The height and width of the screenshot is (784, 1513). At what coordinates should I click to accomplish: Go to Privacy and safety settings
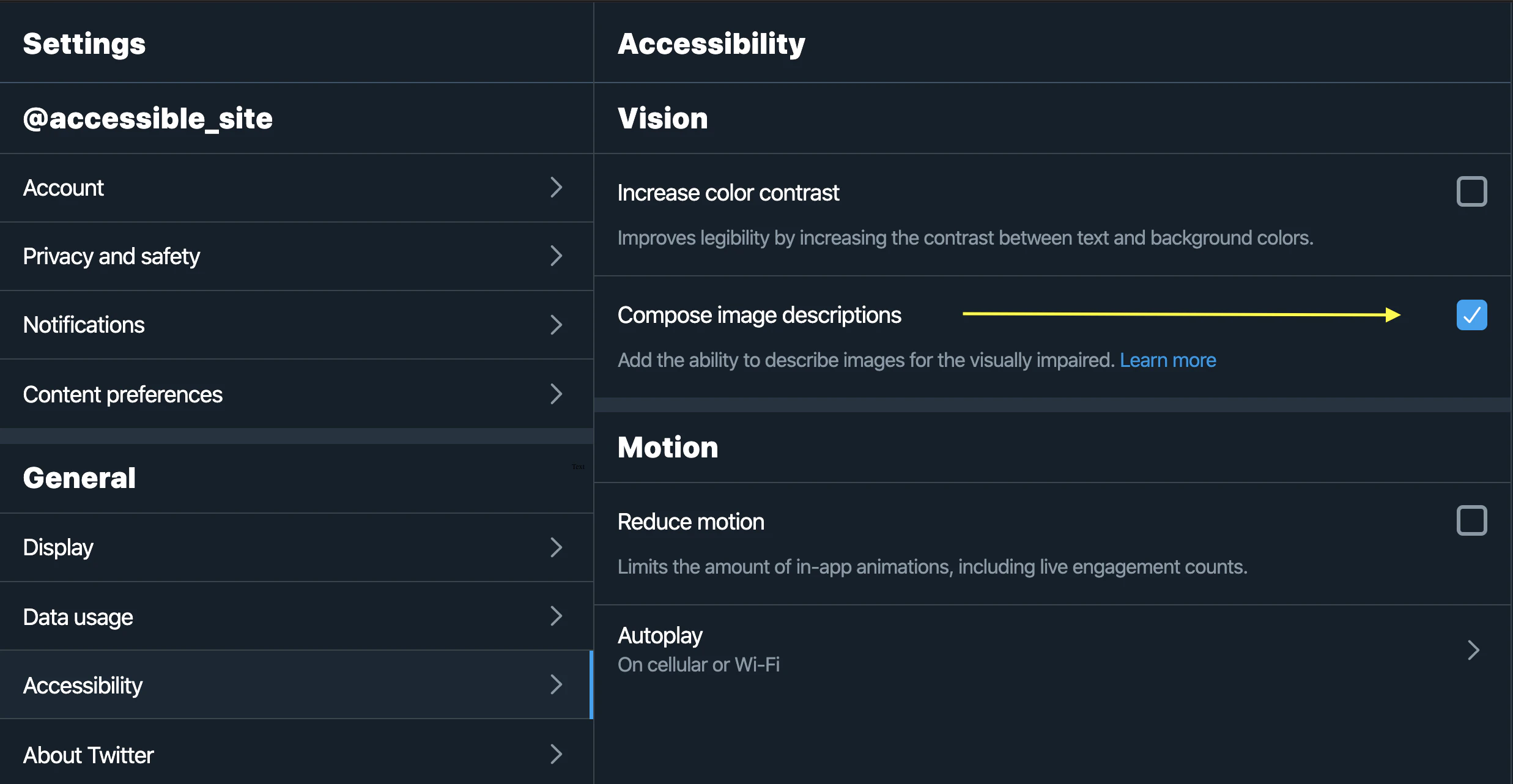click(111, 256)
